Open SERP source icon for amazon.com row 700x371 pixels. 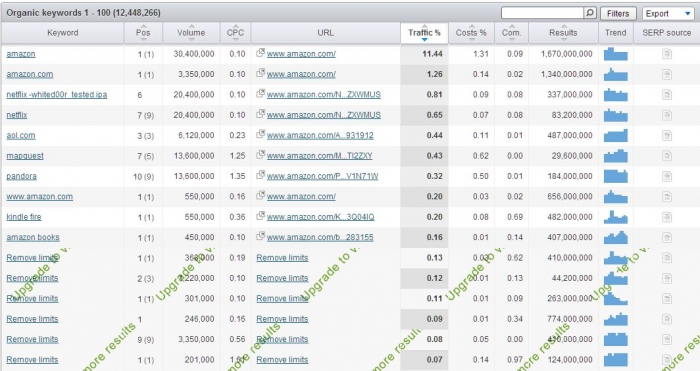667,75
